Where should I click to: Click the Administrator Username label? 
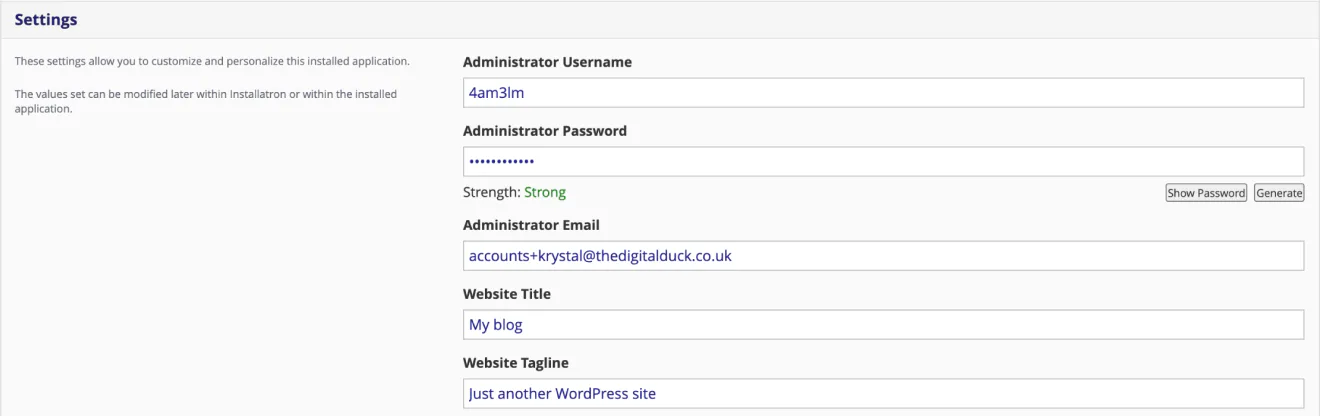pos(547,62)
